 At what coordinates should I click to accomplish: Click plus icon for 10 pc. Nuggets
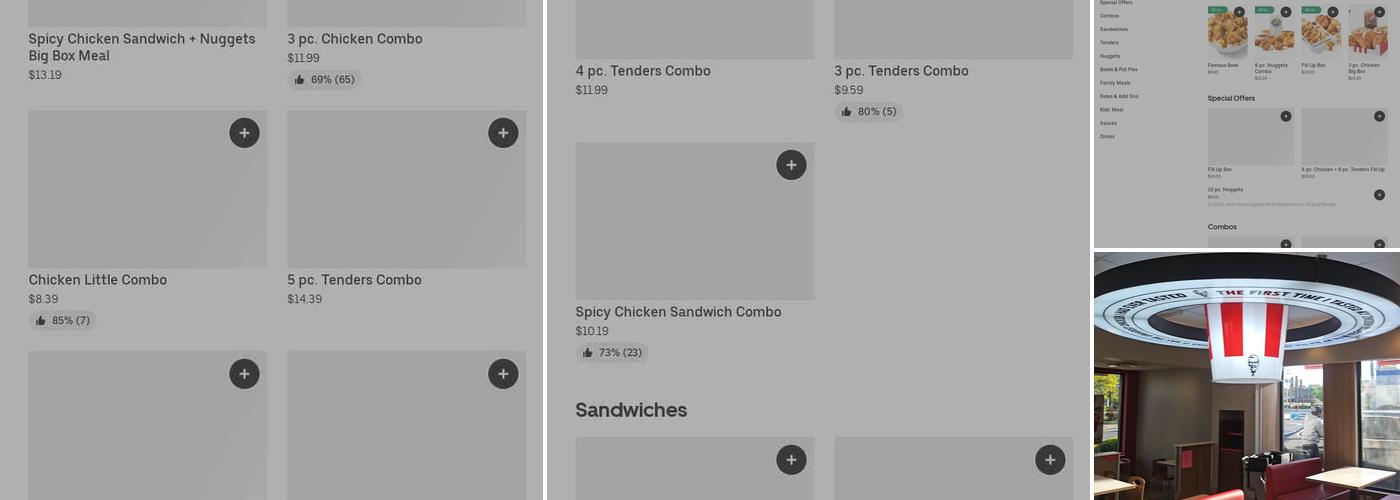[x=1379, y=195]
